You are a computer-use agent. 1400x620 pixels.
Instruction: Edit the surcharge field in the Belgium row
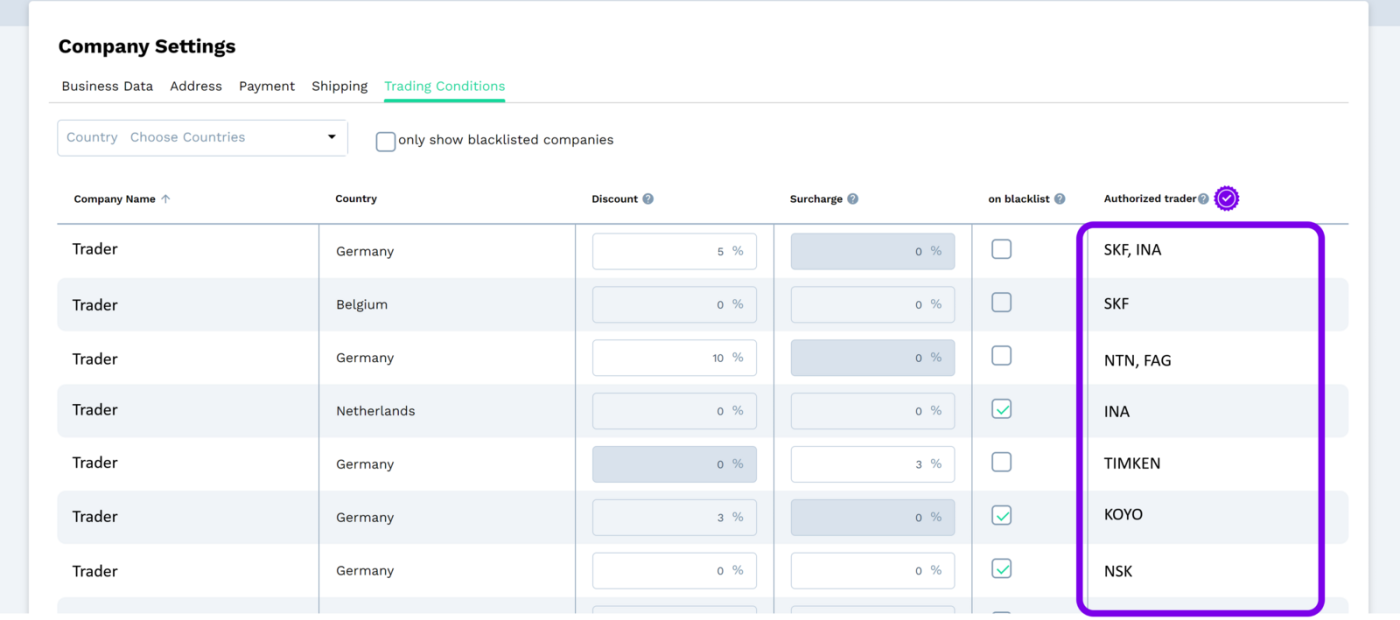(x=873, y=304)
